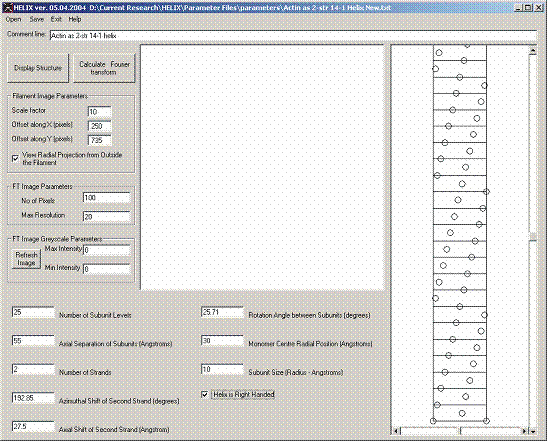
Task: Click the vertical scrollbar thumb
Action: (x=533, y=238)
